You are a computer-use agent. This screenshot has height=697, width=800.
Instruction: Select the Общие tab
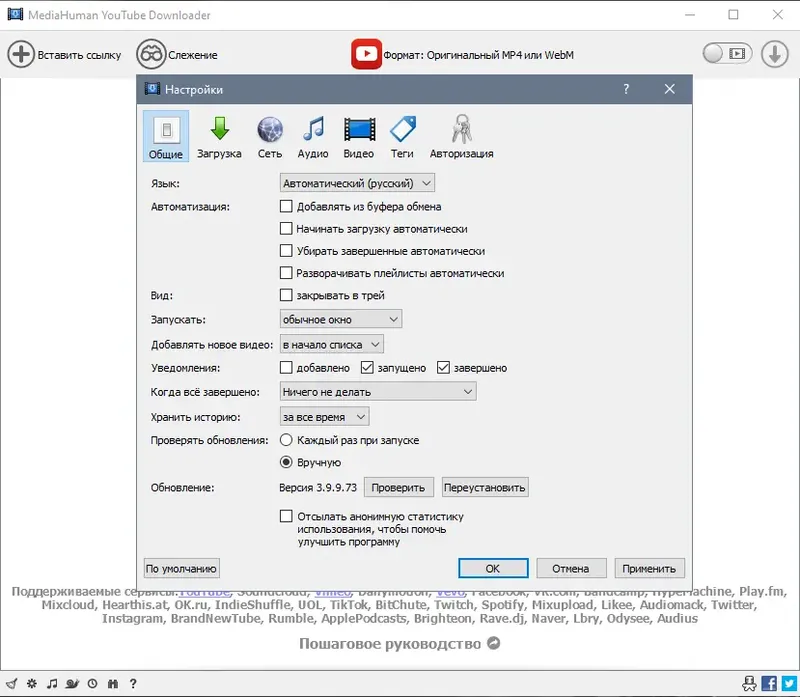pyautogui.click(x=165, y=136)
